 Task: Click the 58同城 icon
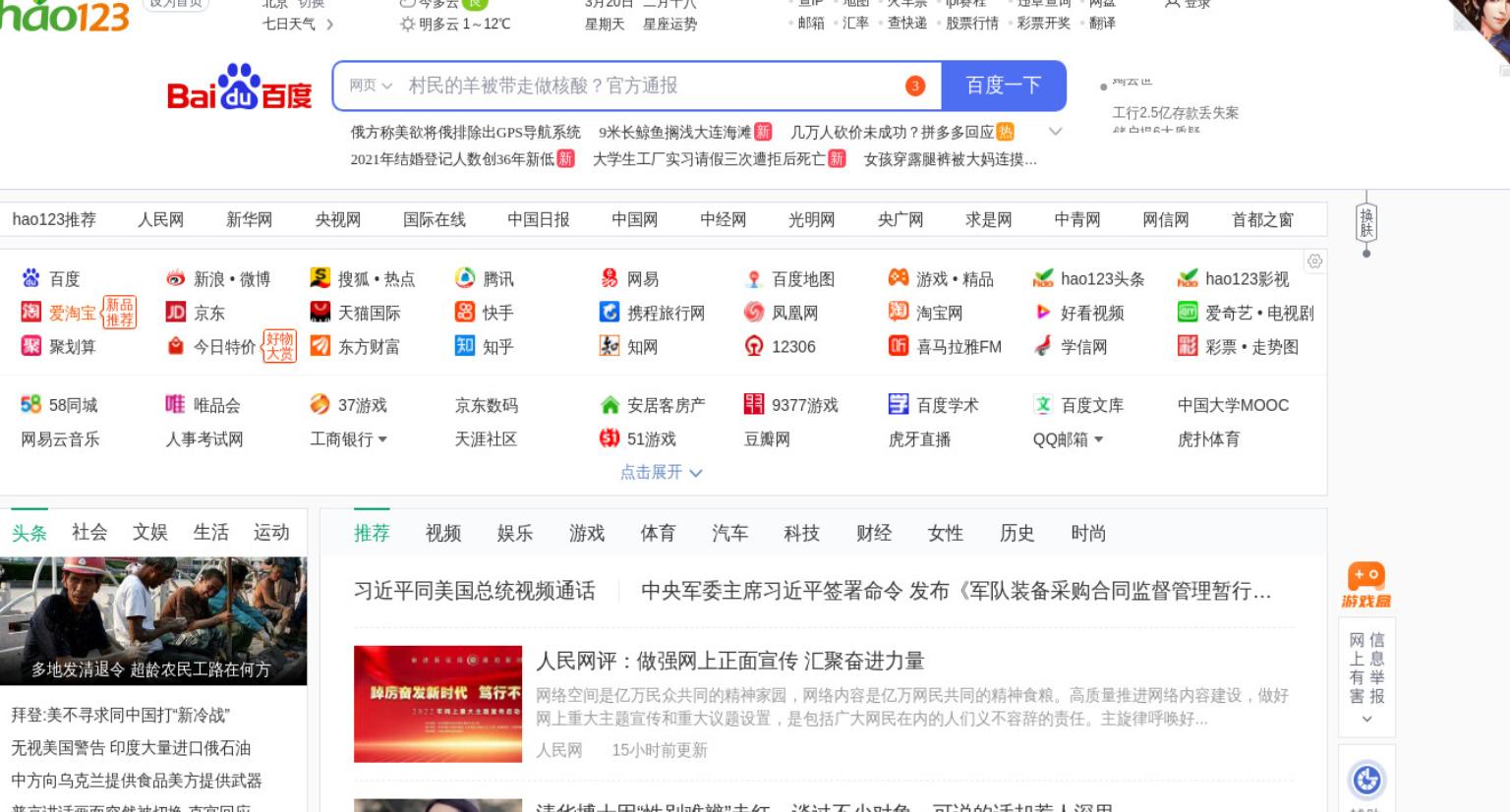tap(31, 404)
